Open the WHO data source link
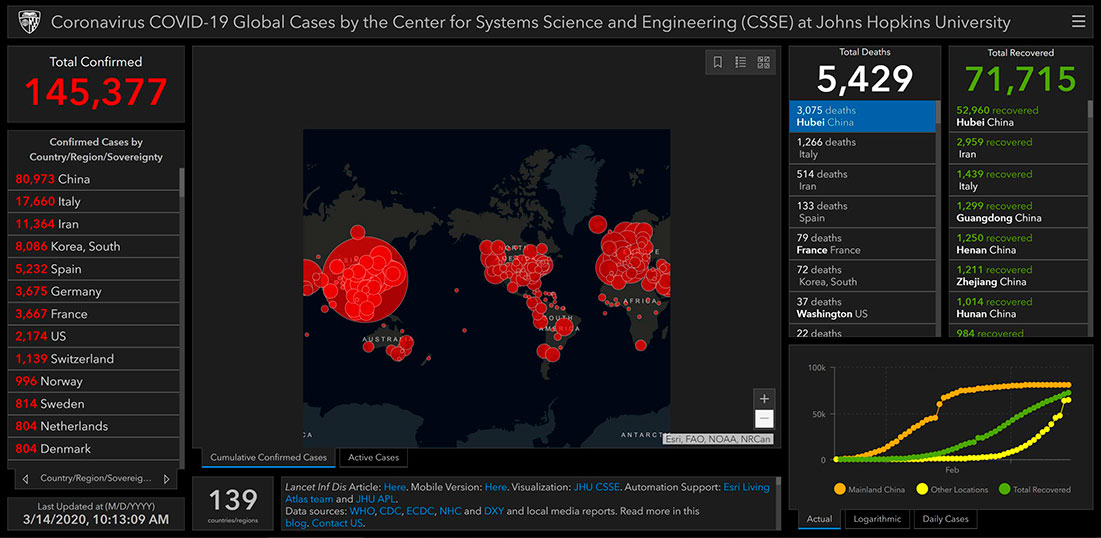 (362, 511)
